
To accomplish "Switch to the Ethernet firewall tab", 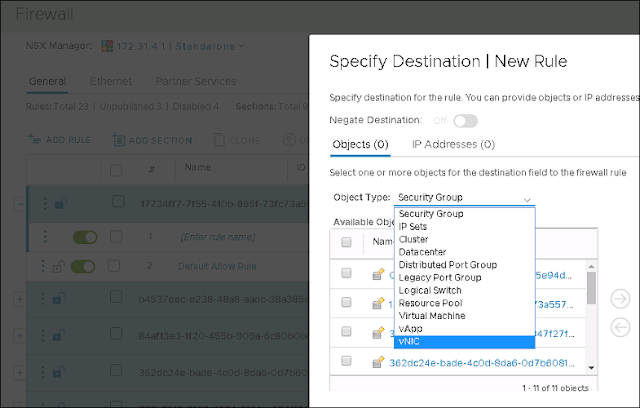I will pyautogui.click(x=111, y=81).
